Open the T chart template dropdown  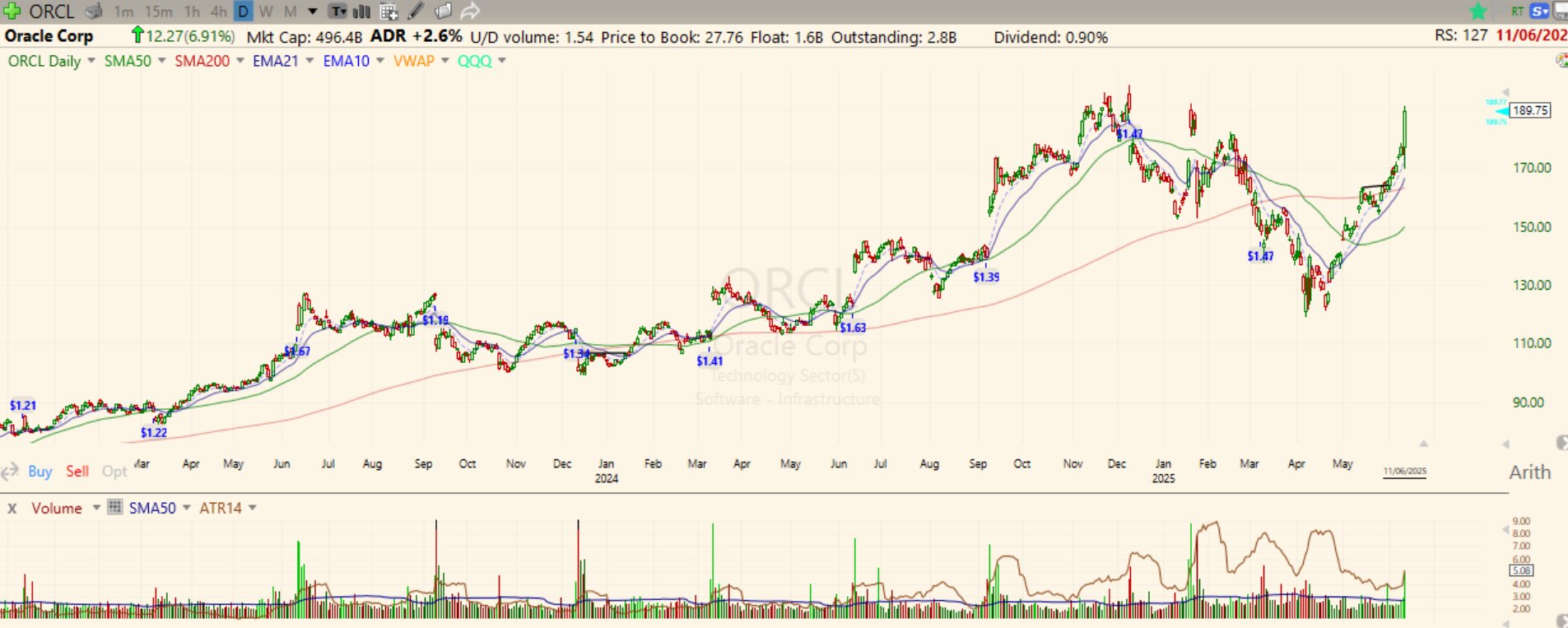(337, 12)
